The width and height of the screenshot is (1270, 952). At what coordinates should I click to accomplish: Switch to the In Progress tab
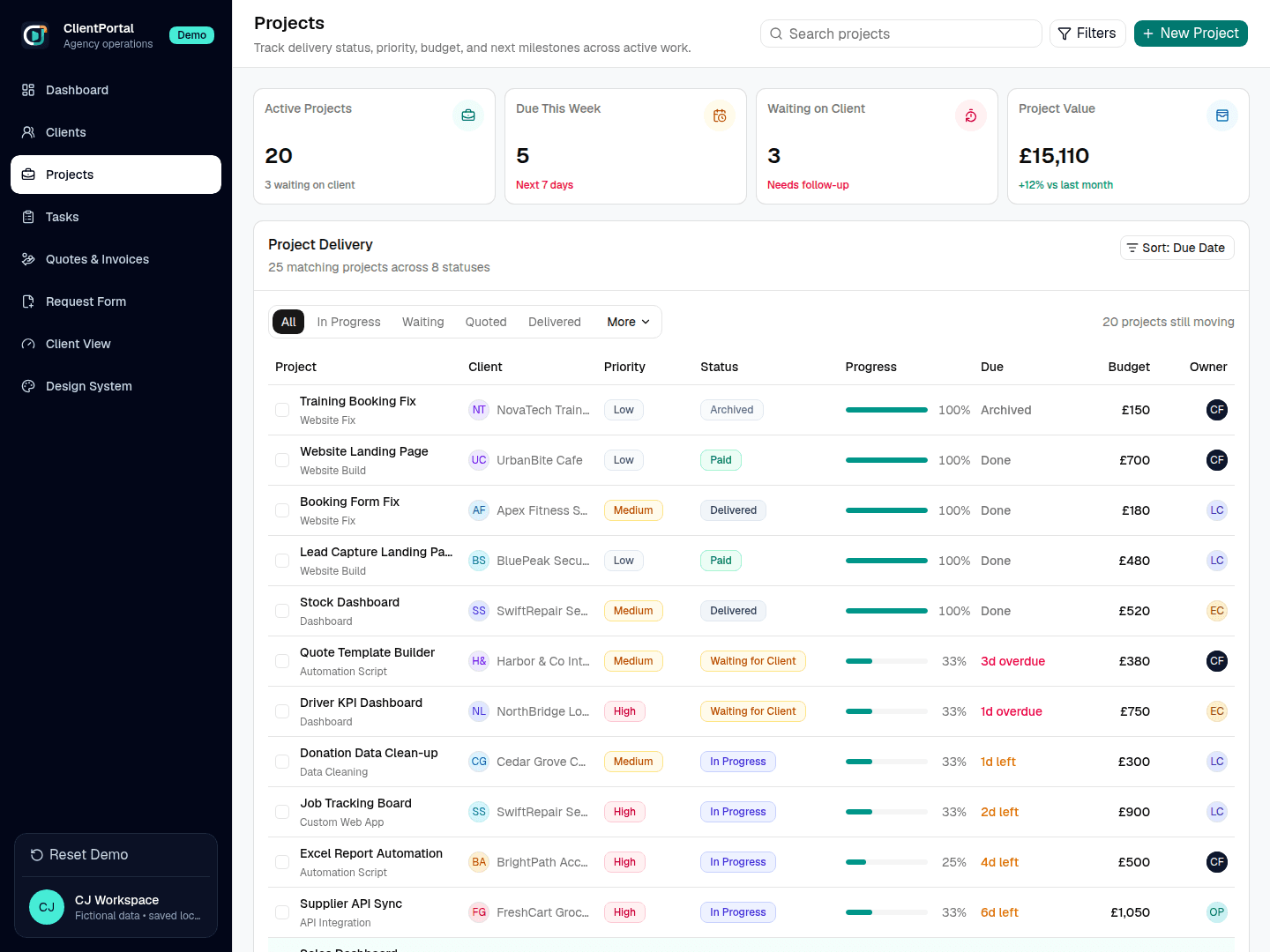(x=349, y=322)
